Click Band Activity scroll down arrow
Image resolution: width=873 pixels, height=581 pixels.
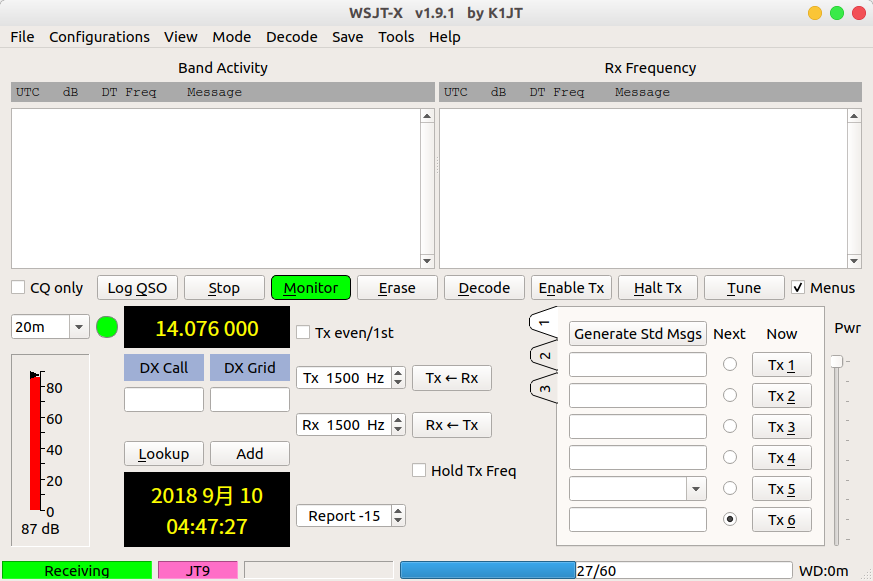[427, 261]
